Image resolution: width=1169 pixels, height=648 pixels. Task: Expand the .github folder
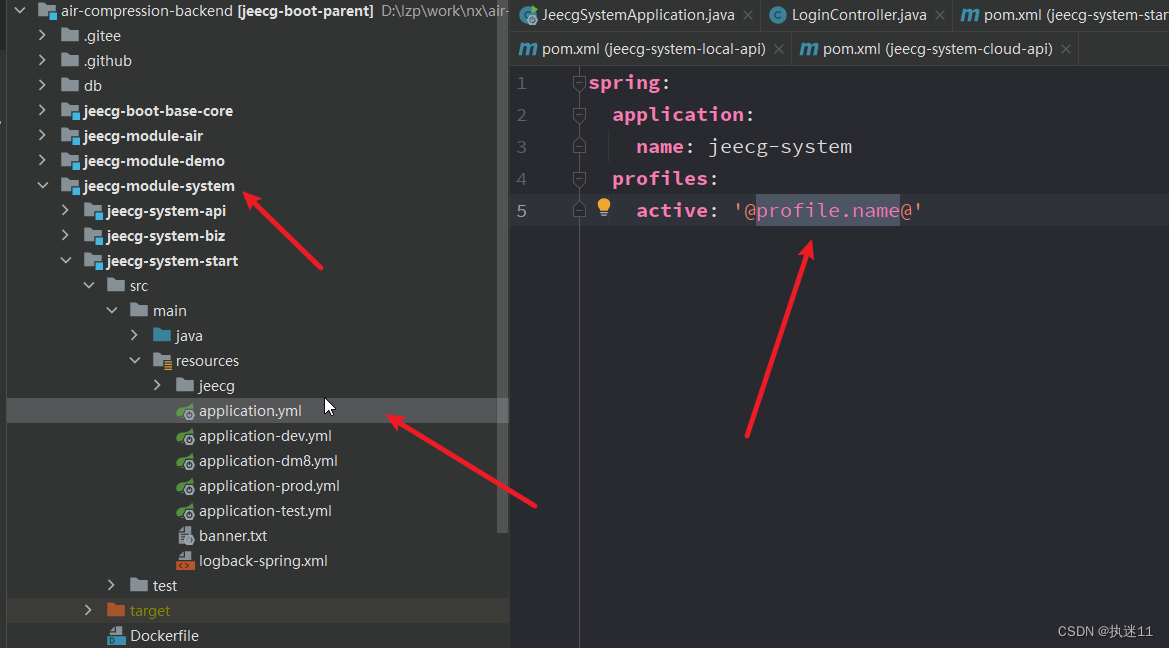coord(42,60)
